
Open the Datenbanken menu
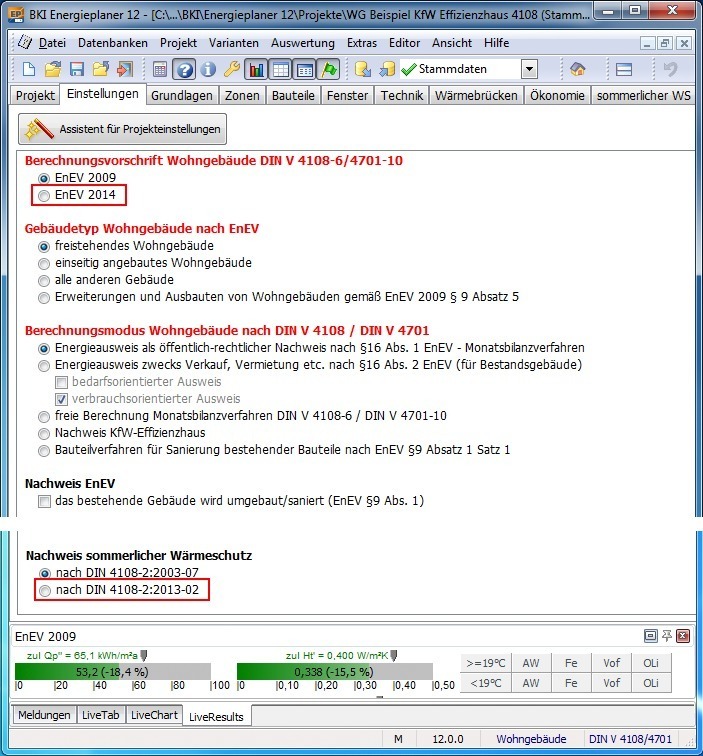pyautogui.click(x=113, y=43)
